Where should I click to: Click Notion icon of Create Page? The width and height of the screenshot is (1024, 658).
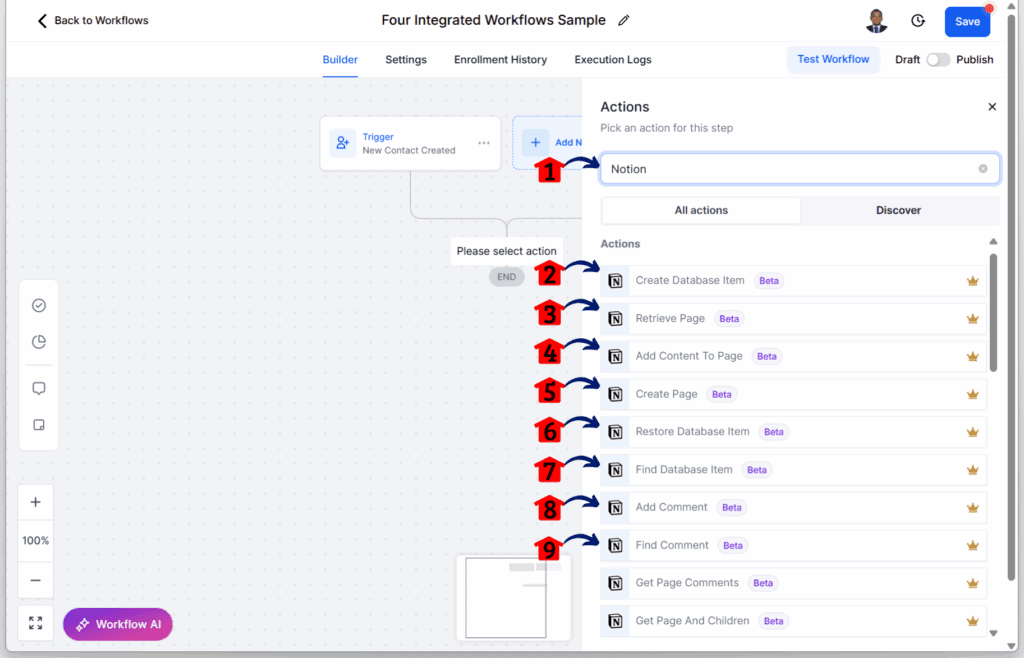tap(615, 394)
